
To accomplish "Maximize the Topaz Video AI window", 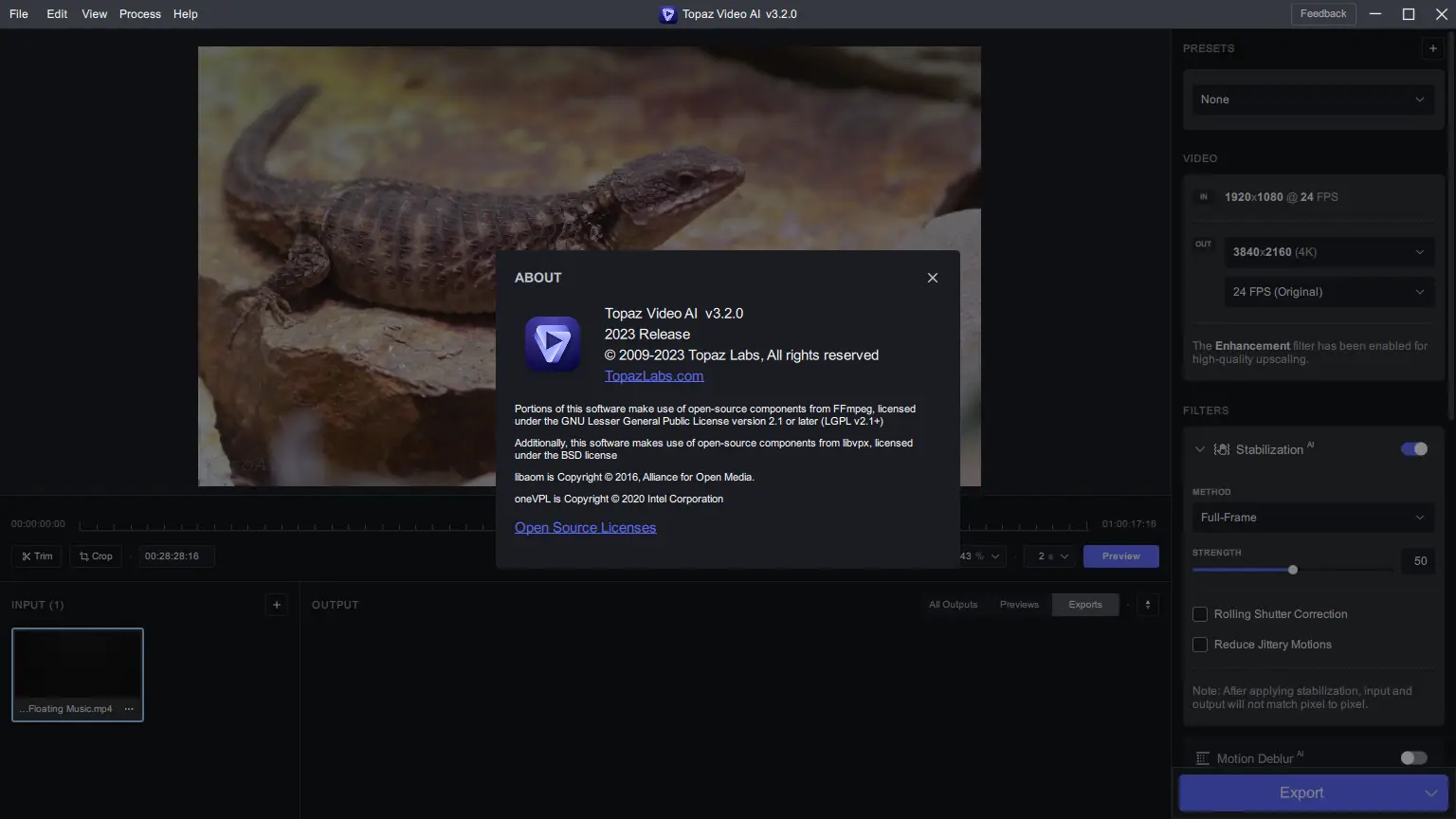I will tap(1409, 14).
